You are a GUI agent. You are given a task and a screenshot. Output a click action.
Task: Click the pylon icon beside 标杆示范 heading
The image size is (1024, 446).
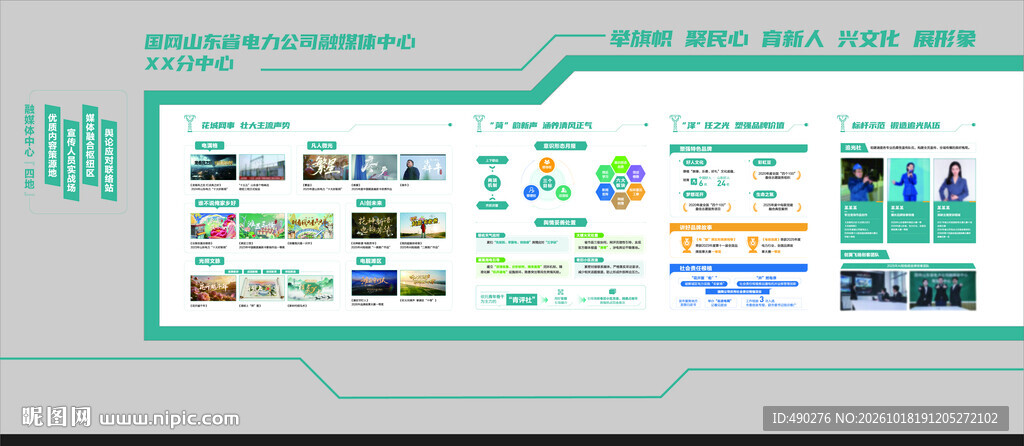click(x=842, y=124)
